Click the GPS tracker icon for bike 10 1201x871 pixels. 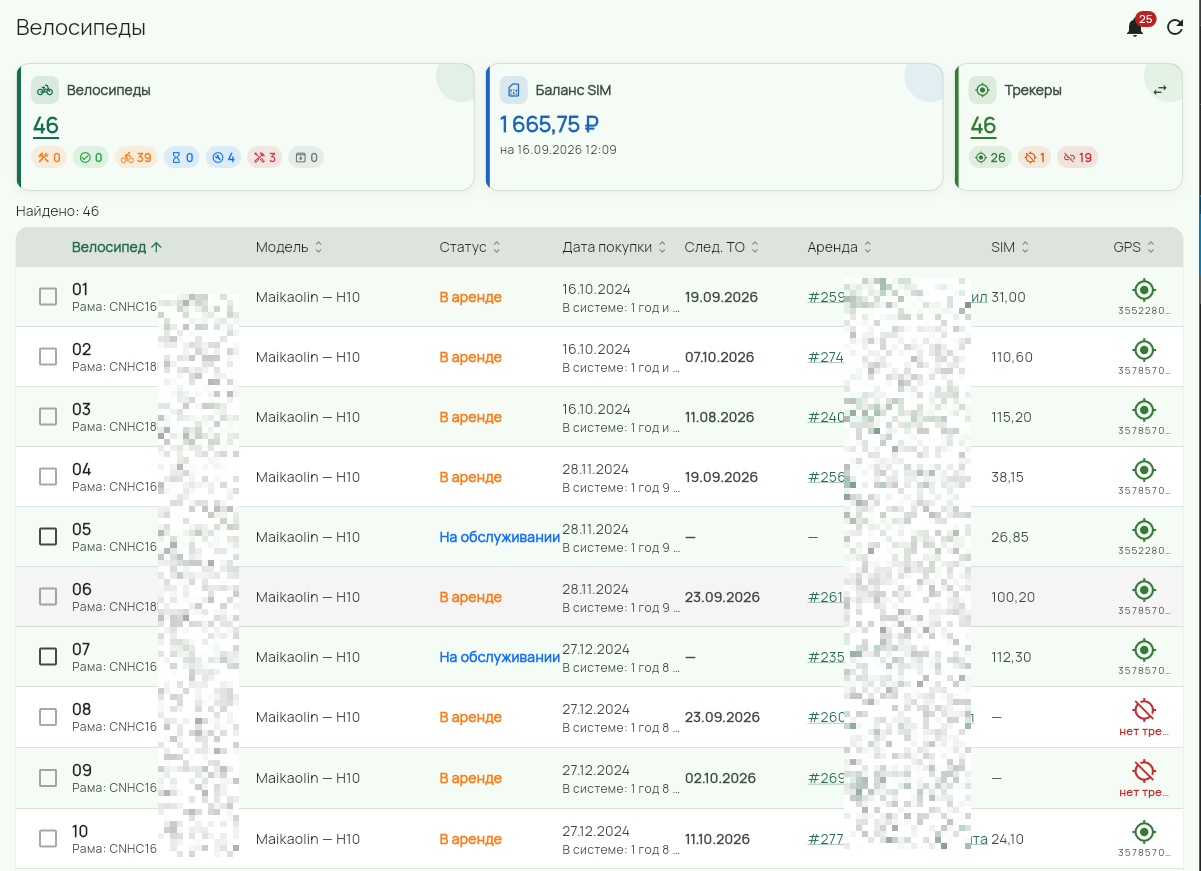click(1144, 831)
